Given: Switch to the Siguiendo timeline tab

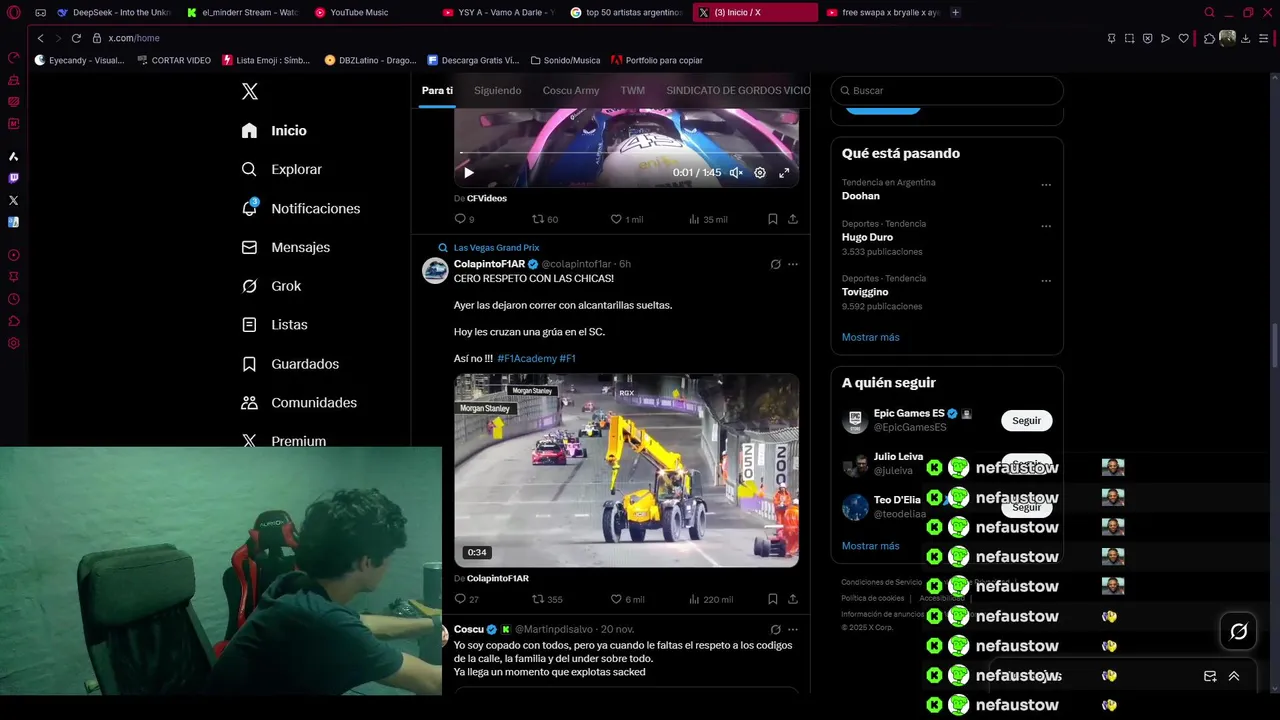Looking at the screenshot, I should (x=497, y=90).
